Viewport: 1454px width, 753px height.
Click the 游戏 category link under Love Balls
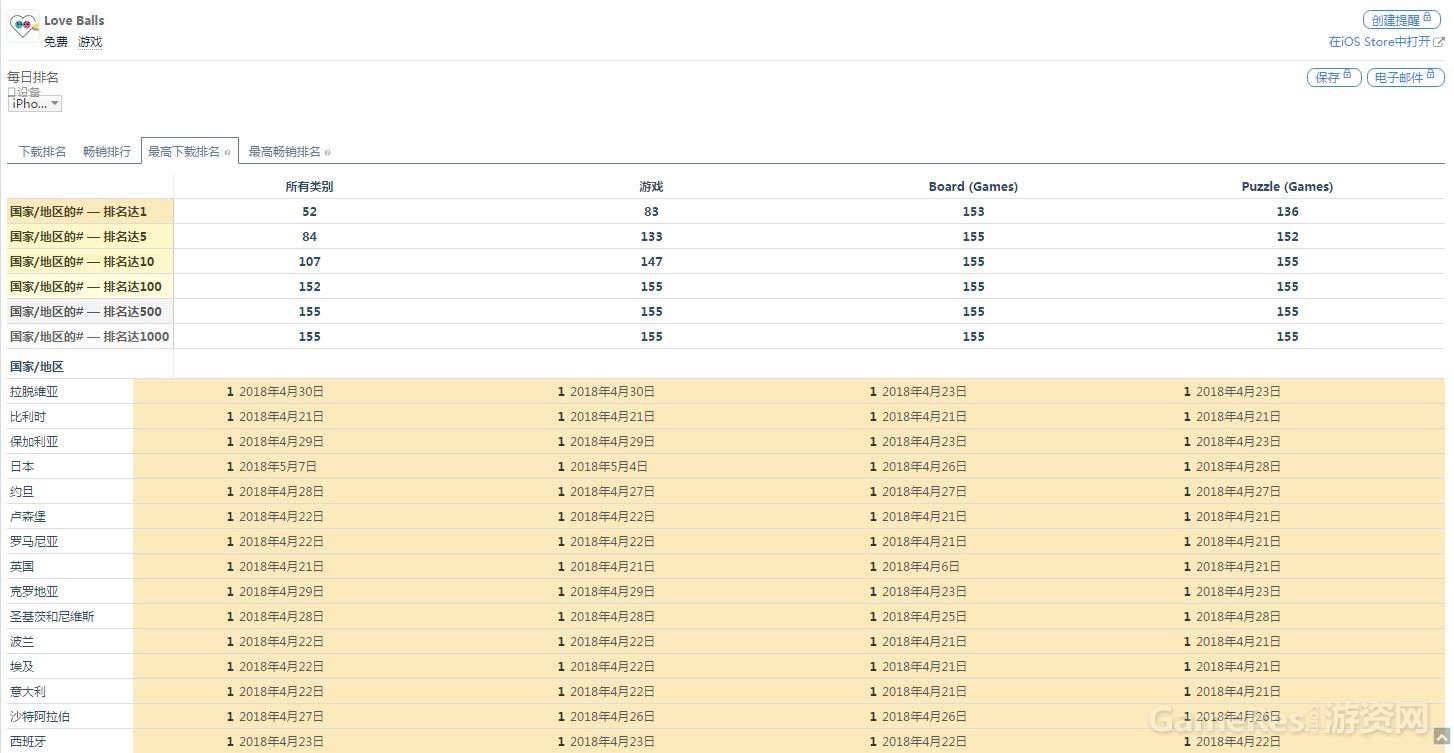(90, 42)
